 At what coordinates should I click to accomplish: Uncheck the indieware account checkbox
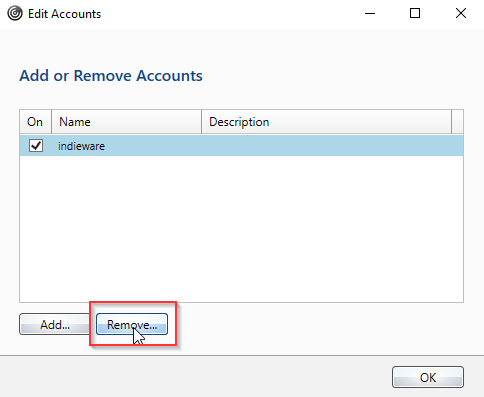click(x=36, y=146)
